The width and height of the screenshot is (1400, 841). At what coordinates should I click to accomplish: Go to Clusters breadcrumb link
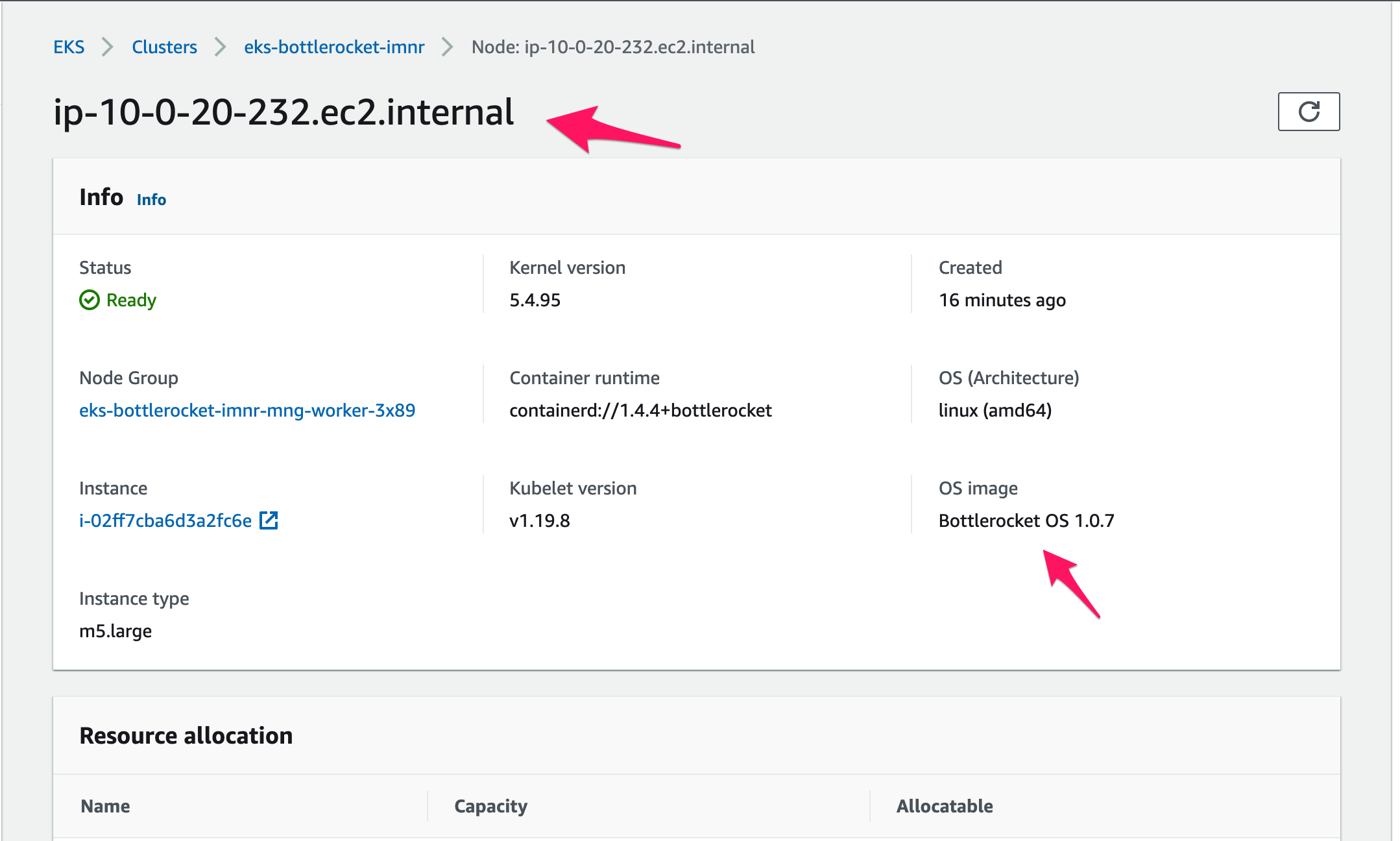point(164,47)
